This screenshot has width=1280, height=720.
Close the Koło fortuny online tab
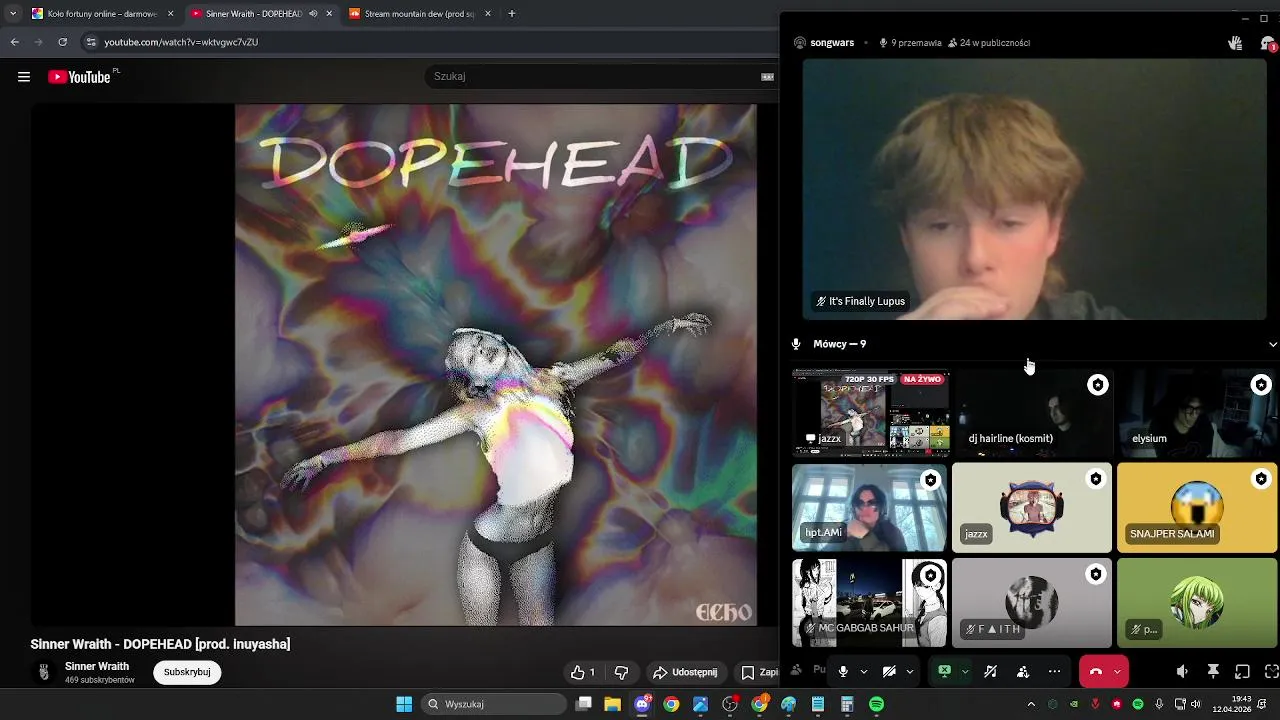170,14
